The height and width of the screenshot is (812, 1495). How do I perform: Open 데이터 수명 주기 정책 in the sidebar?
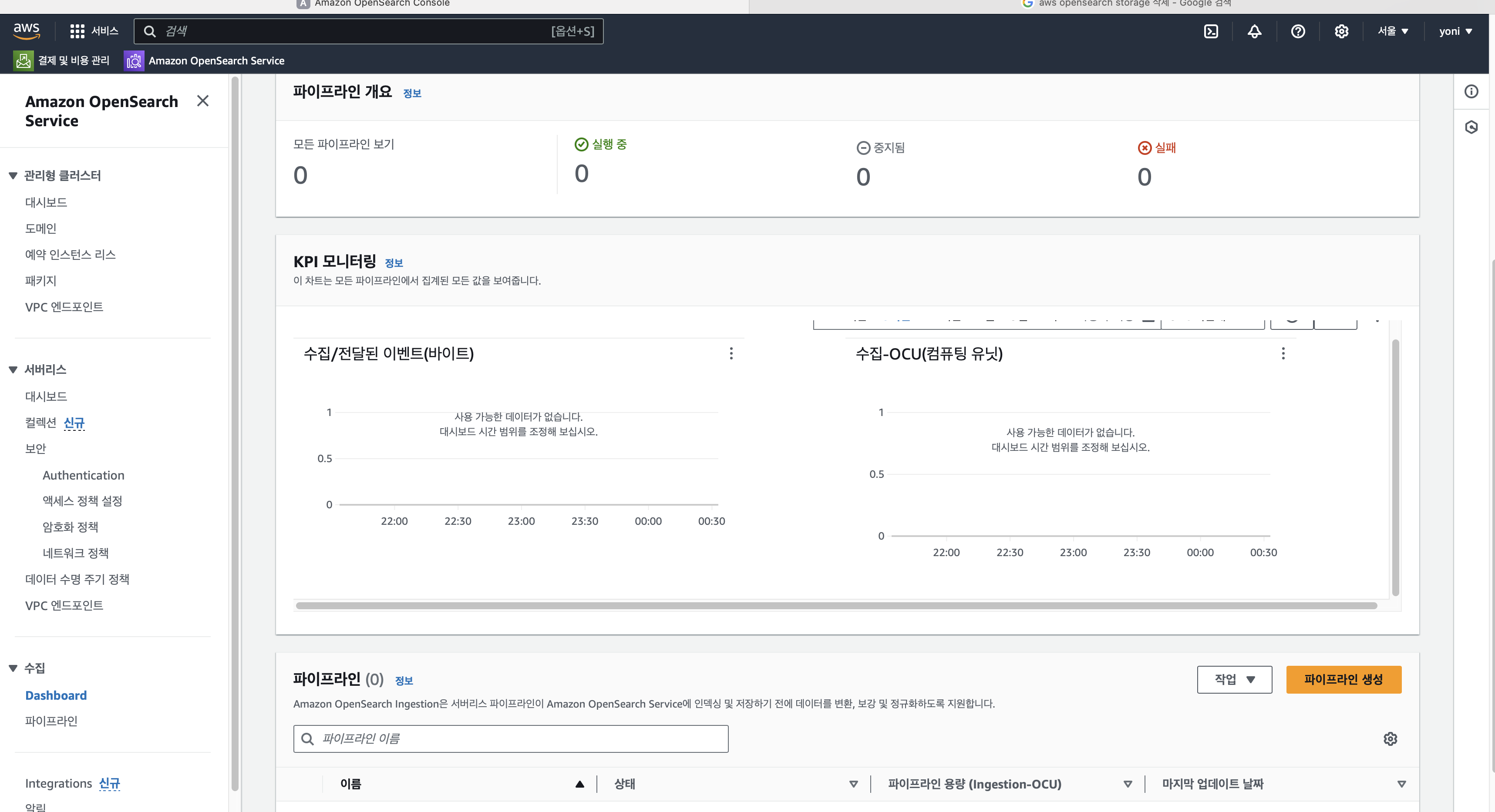(x=77, y=580)
